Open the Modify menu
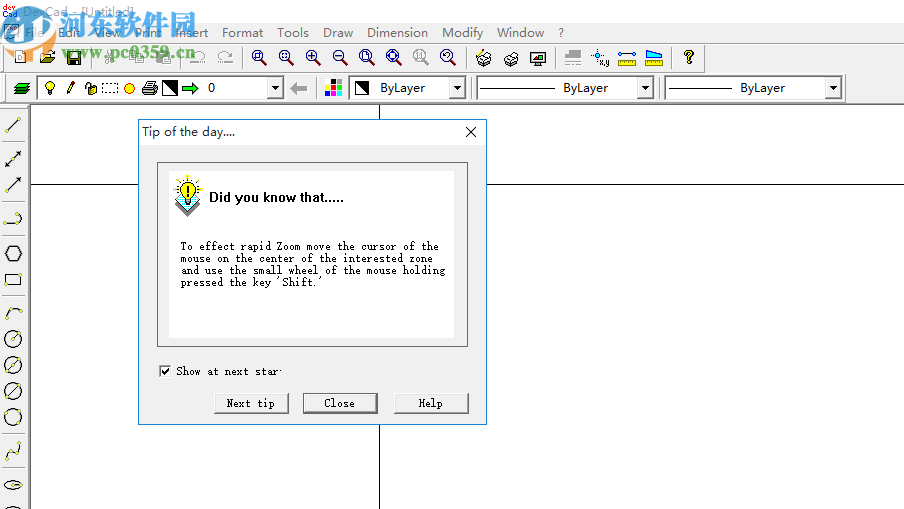The height and width of the screenshot is (509, 904). [462, 33]
